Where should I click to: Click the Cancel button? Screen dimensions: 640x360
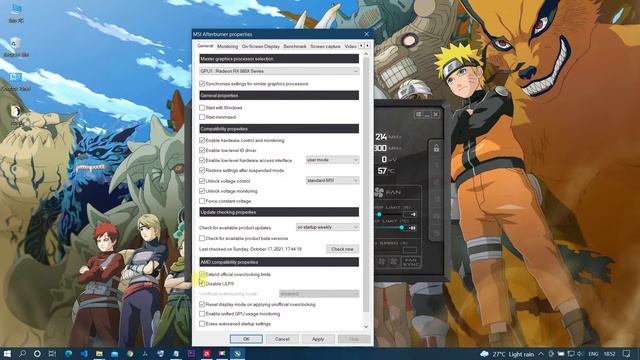pyautogui.click(x=282, y=339)
